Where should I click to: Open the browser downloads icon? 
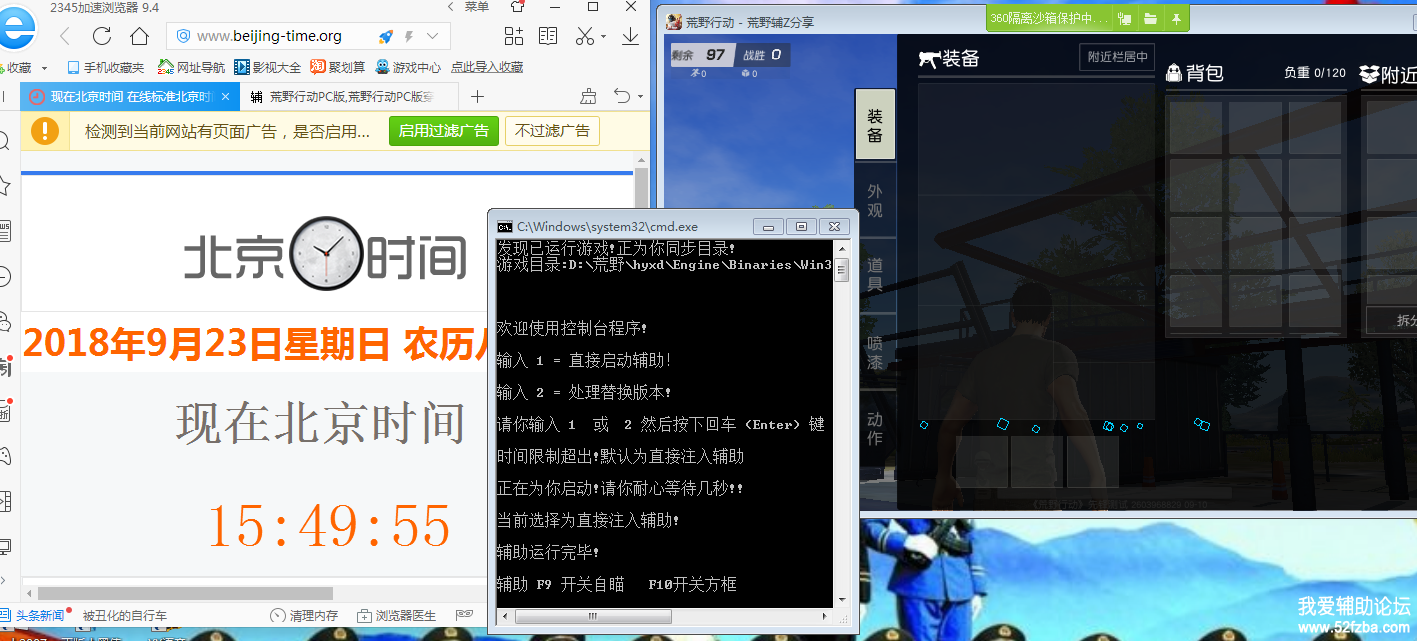(x=631, y=36)
